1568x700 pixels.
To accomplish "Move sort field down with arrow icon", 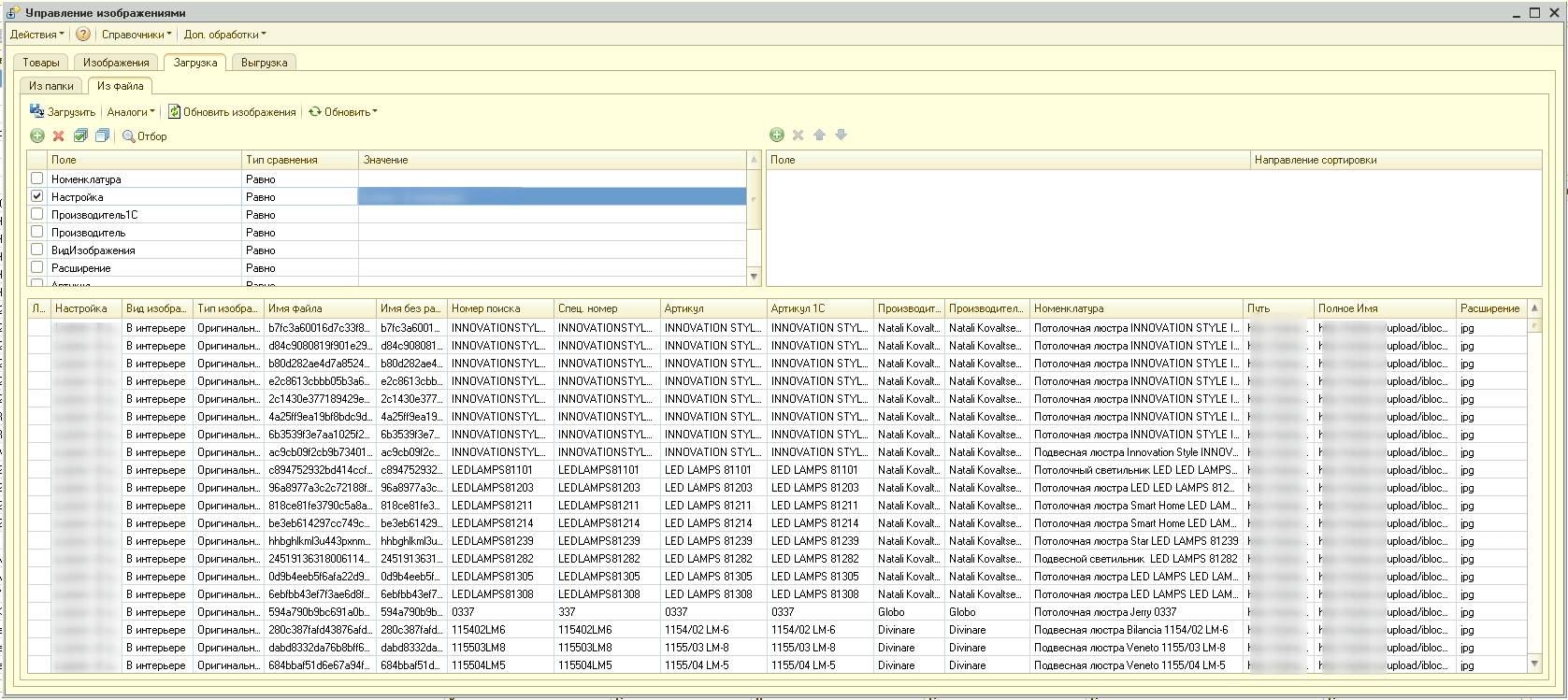I will pos(842,136).
